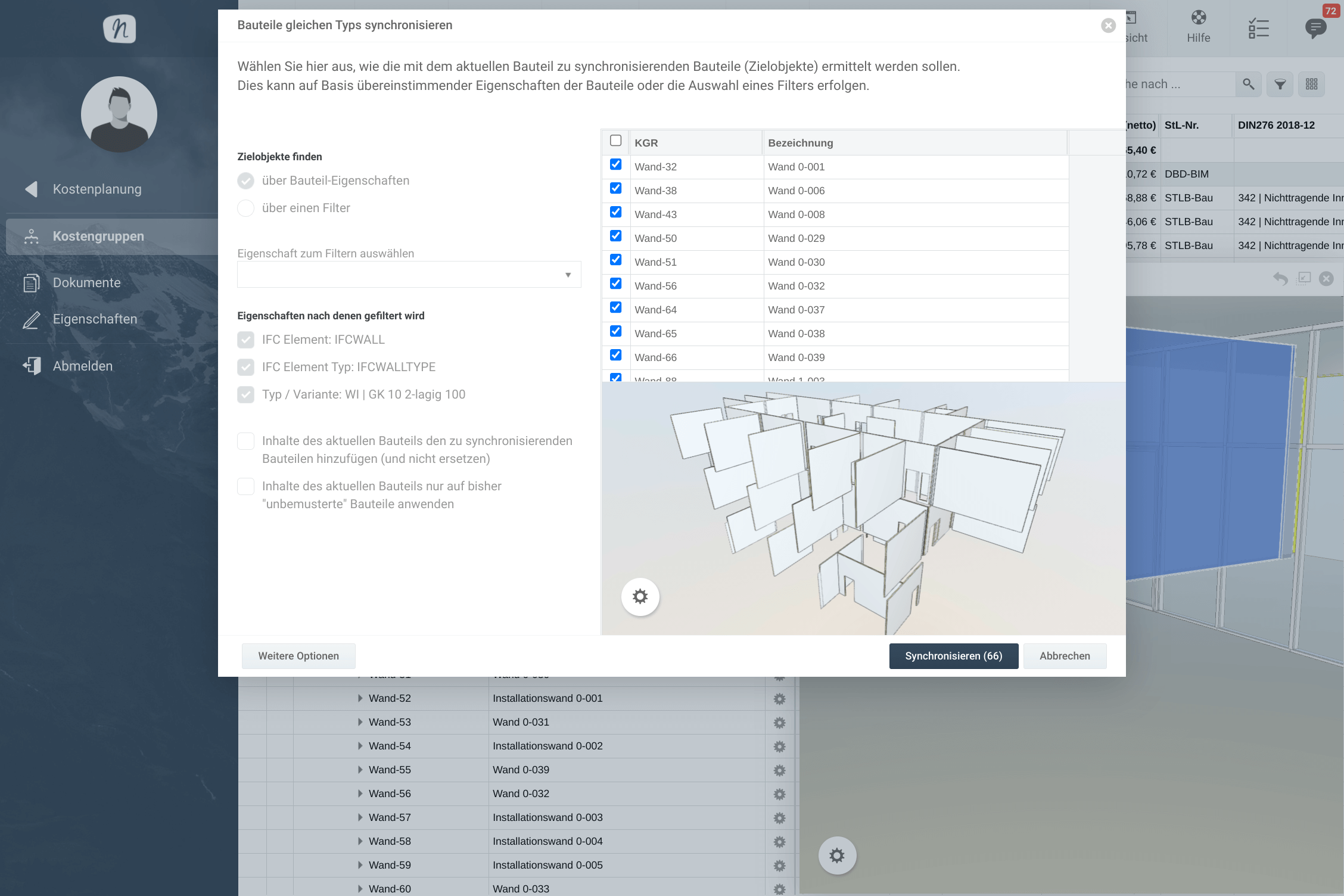1344x896 pixels.
Task: Click the filter funnel icon
Action: [1280, 85]
